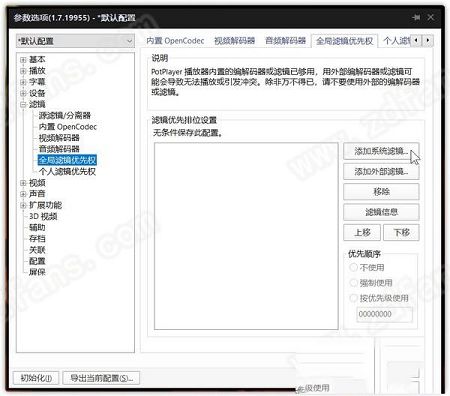Switch to the 个人滤镜 tab
450x396 pixels.
coord(396,41)
